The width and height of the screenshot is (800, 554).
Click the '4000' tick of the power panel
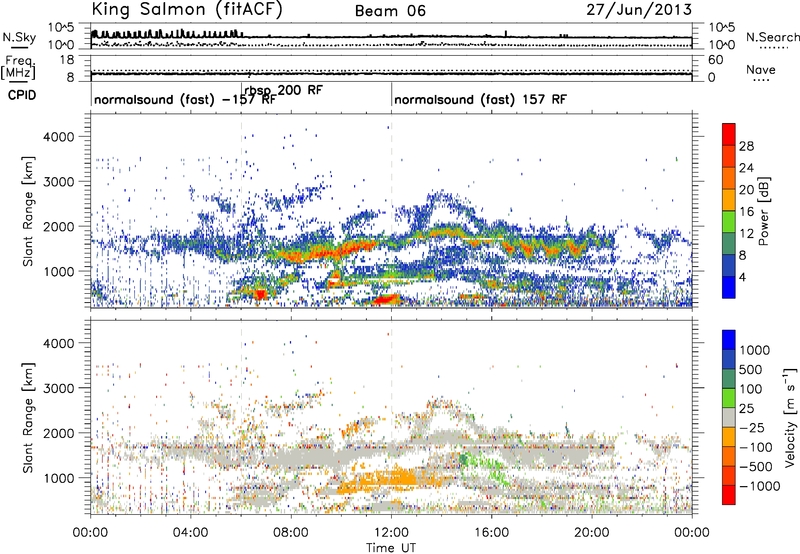point(58,137)
